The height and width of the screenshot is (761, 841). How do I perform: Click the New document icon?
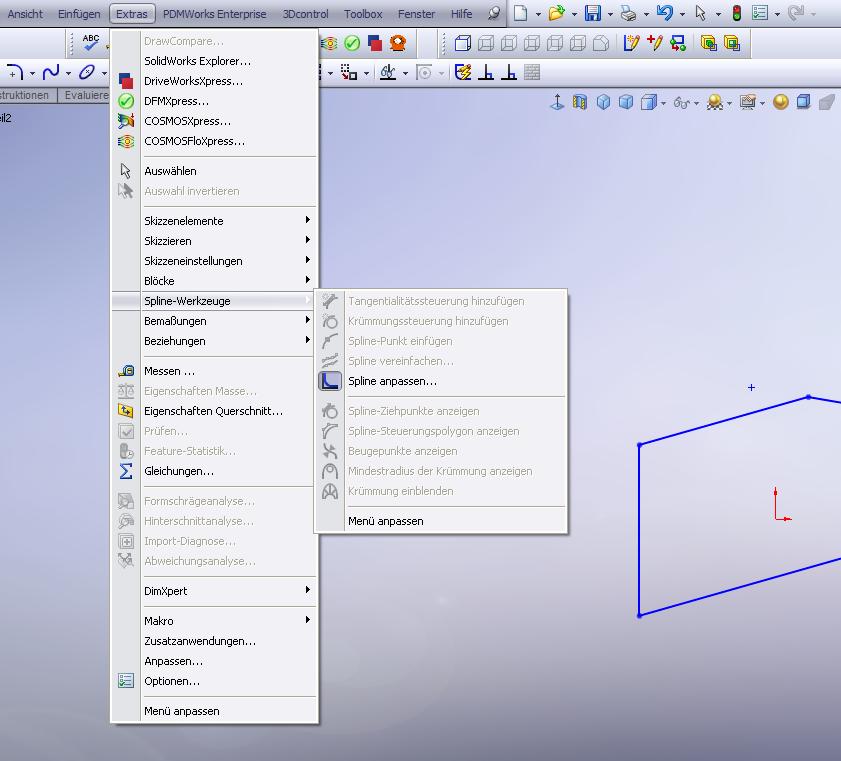point(521,14)
